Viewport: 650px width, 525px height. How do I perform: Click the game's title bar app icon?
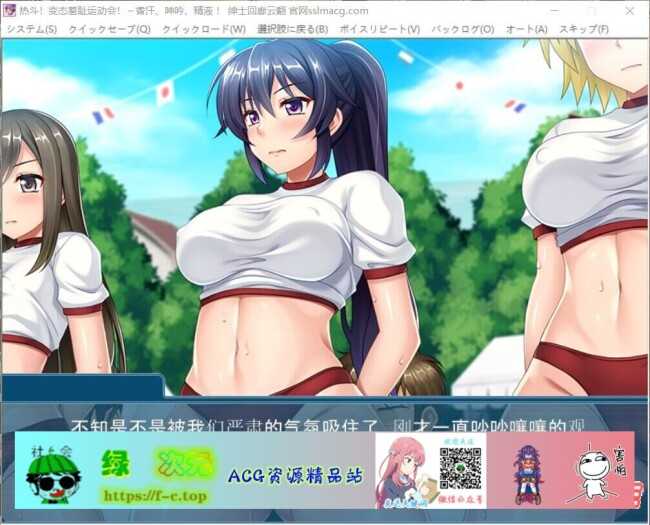(x=10, y=10)
